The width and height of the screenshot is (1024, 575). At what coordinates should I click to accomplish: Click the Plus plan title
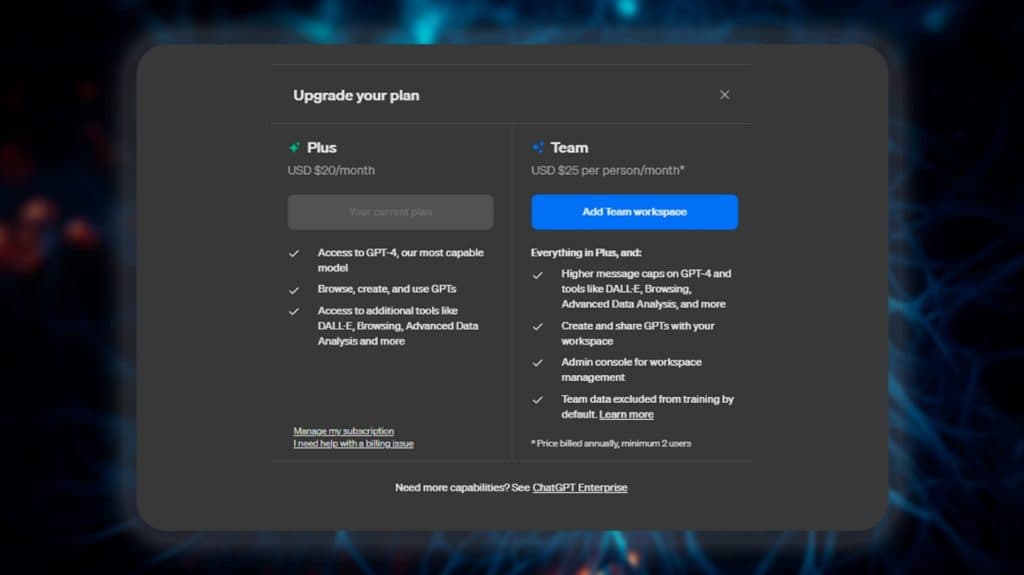(322, 148)
